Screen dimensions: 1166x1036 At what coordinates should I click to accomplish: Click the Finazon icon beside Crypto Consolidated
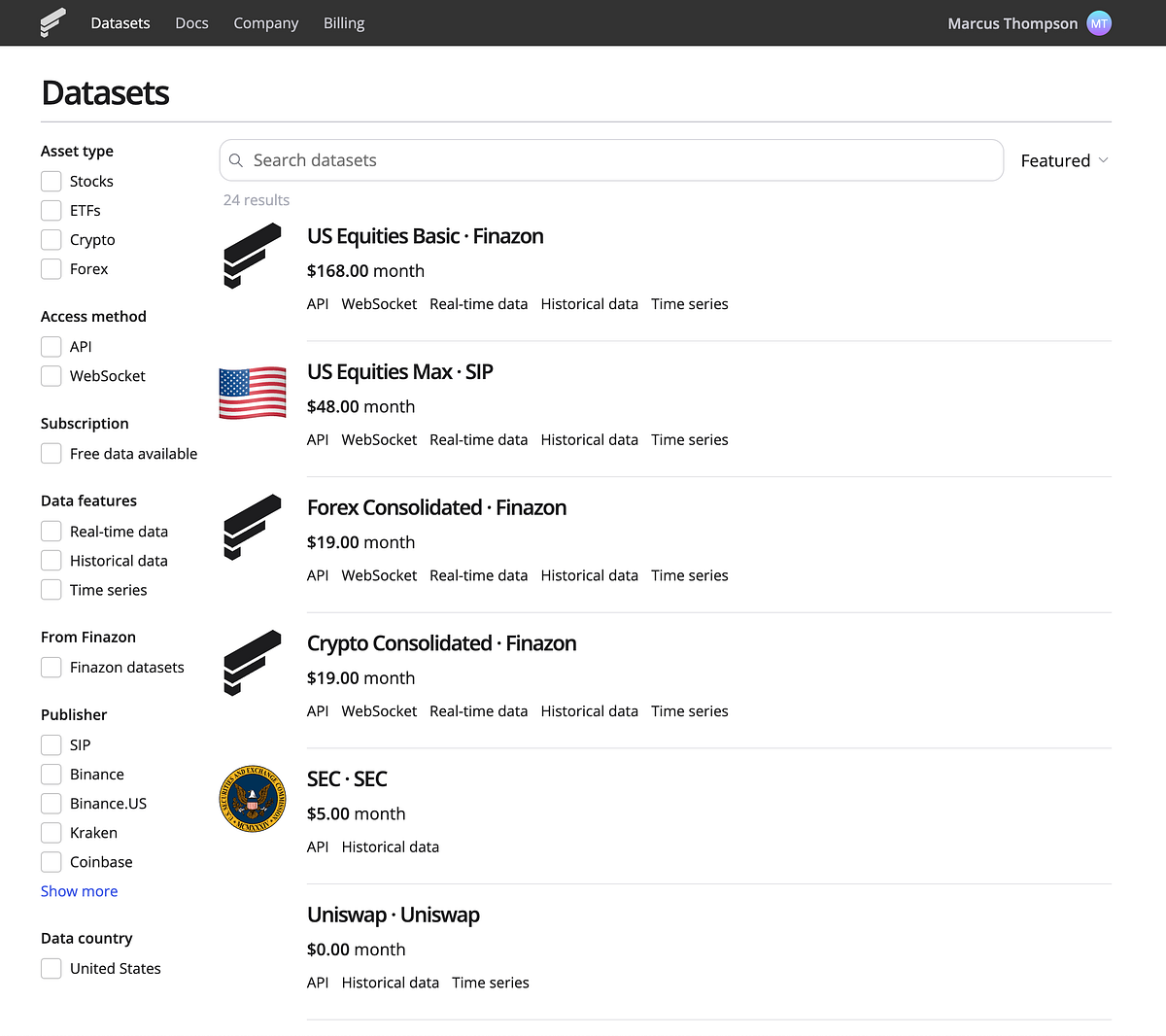click(x=252, y=664)
